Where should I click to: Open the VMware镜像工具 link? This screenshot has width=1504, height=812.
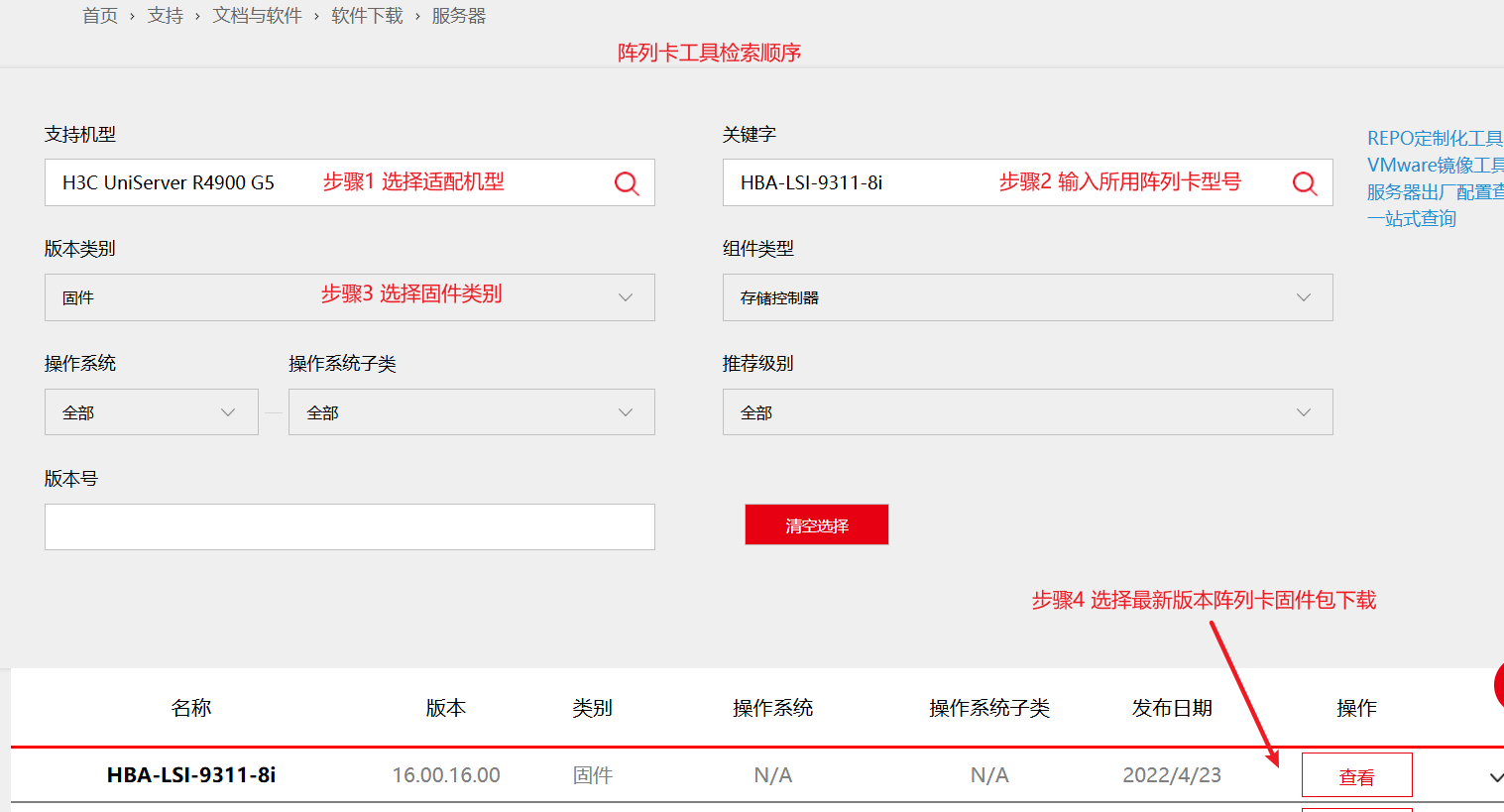point(1434,165)
